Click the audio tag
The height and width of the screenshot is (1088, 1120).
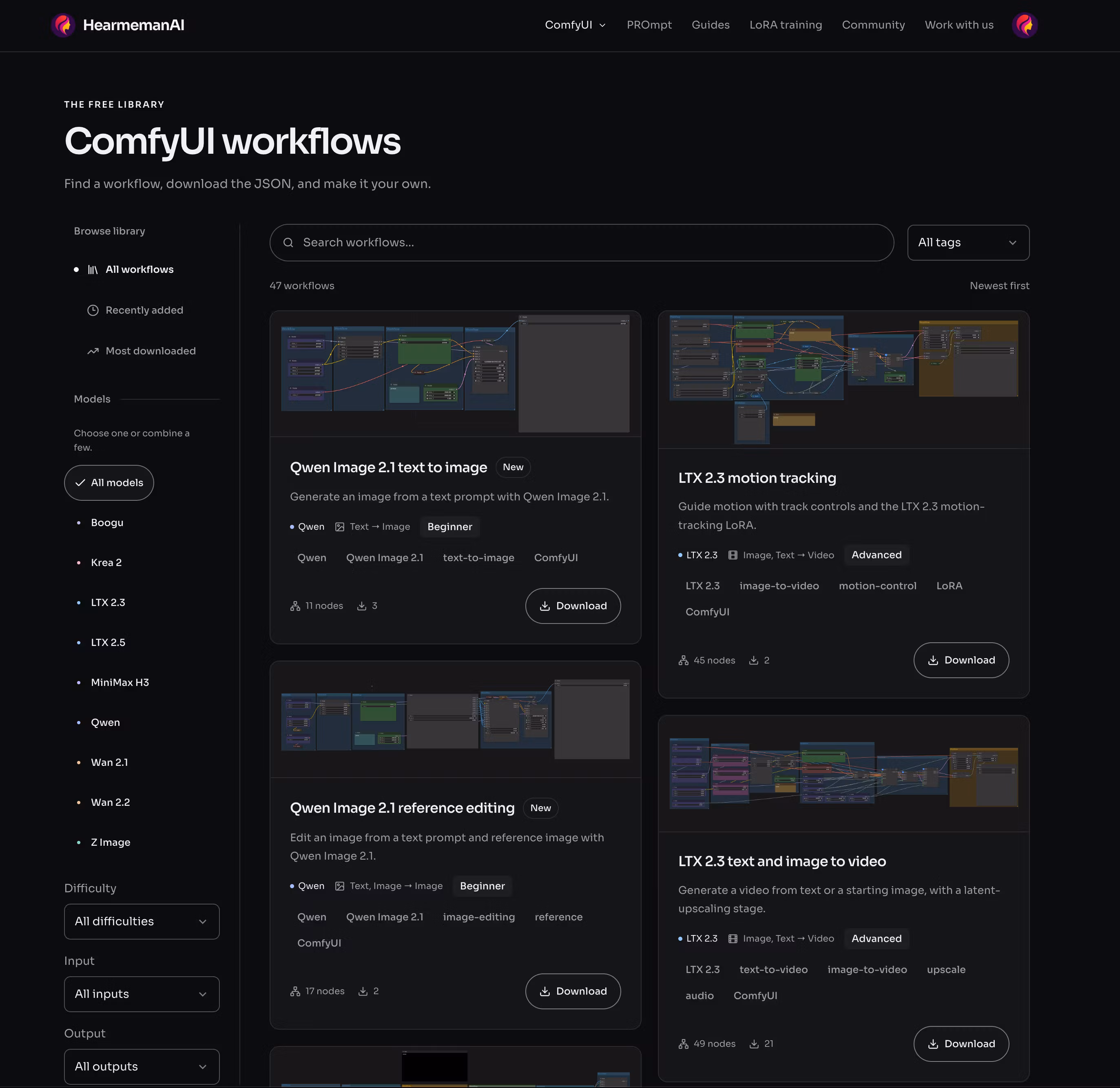pyautogui.click(x=699, y=996)
